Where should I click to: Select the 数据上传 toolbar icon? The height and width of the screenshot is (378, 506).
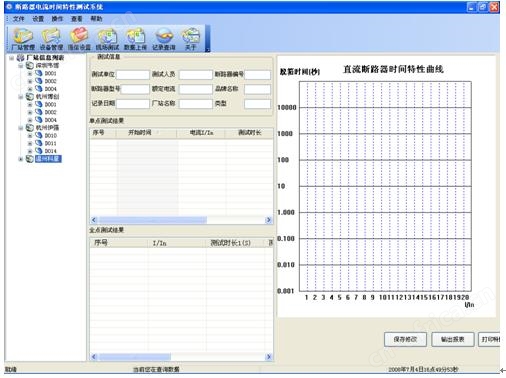tap(135, 39)
